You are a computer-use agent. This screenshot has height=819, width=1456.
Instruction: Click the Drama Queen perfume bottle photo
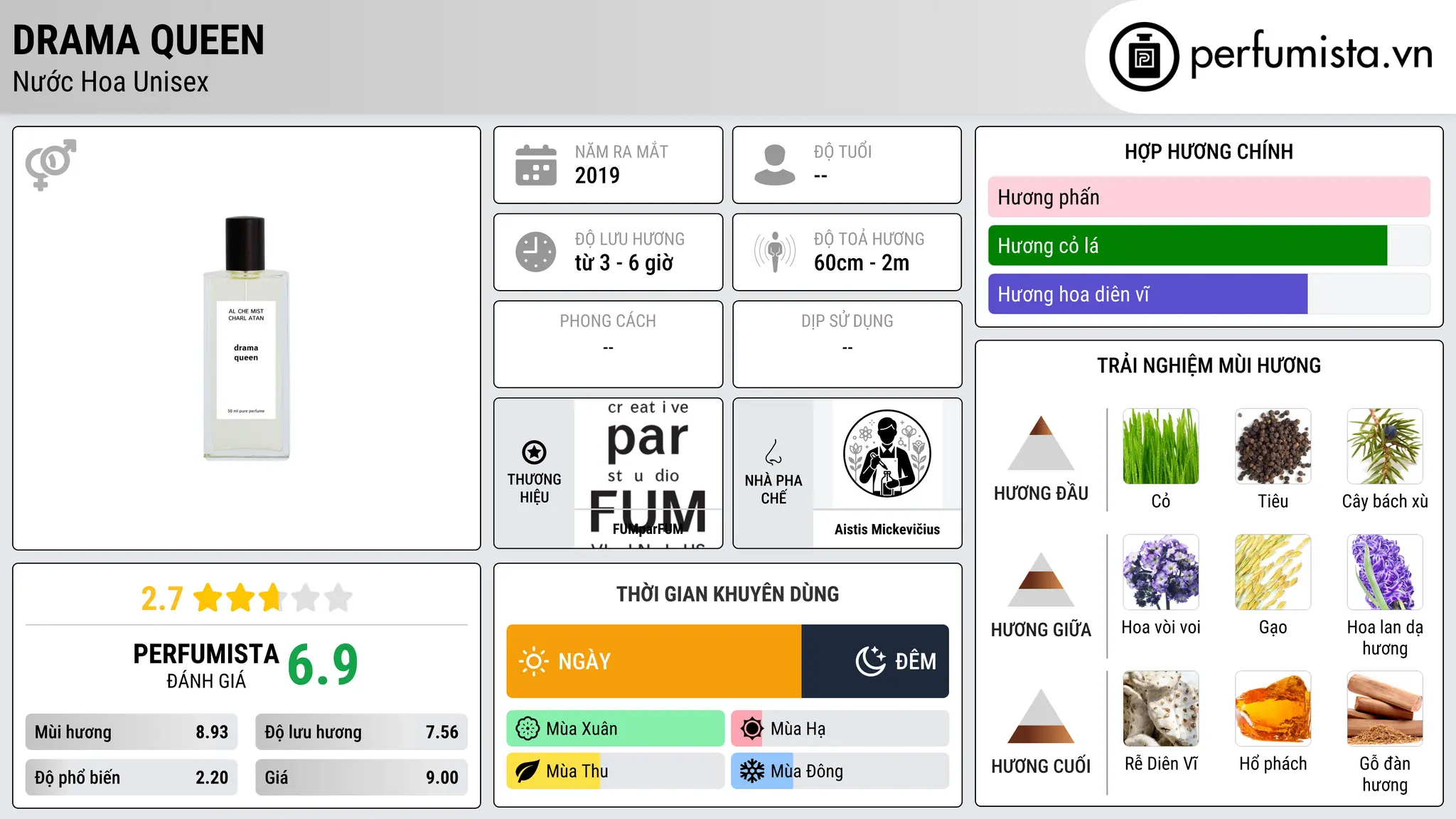click(246, 338)
